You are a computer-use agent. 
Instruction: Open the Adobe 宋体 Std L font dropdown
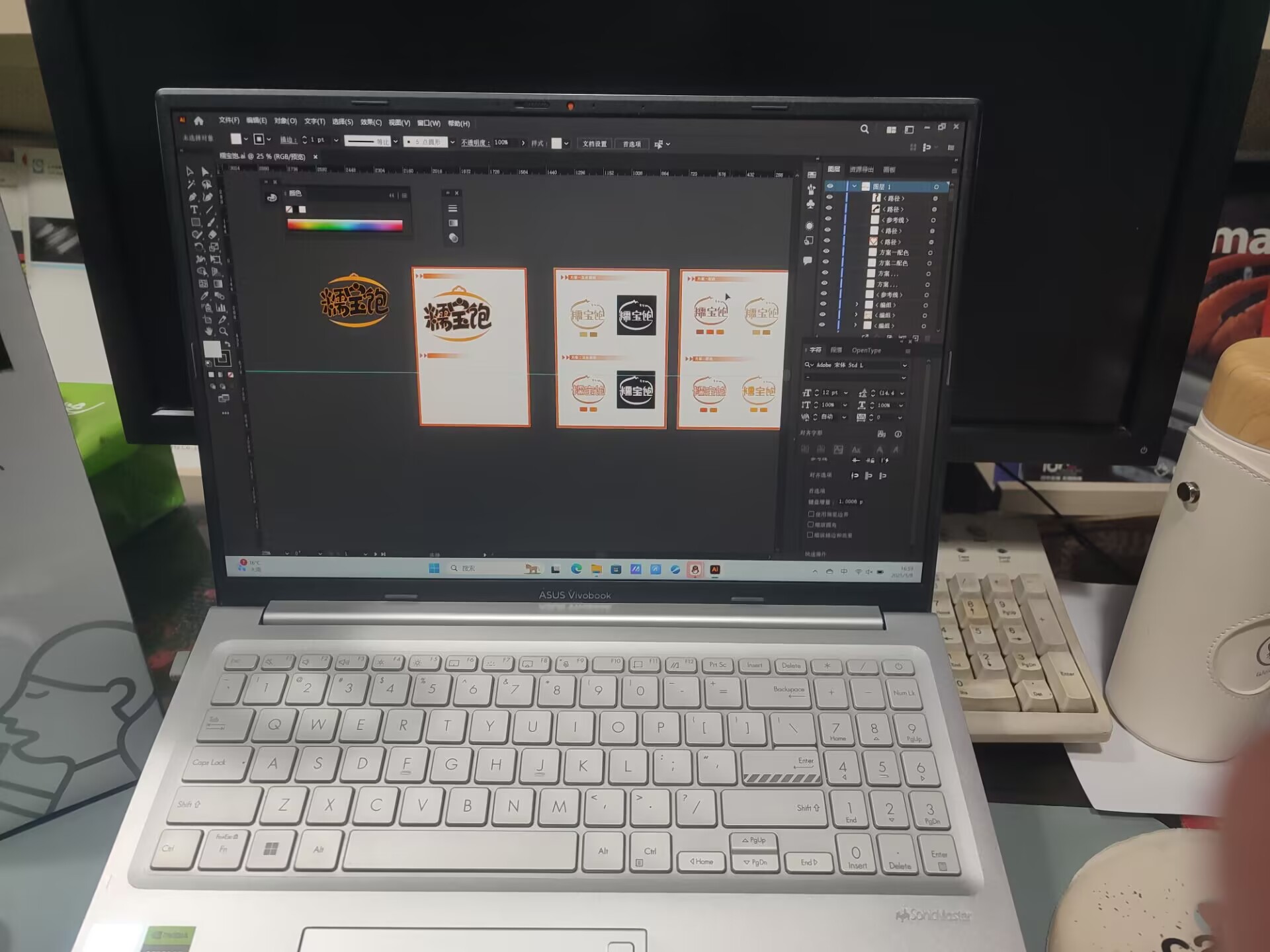click(904, 366)
